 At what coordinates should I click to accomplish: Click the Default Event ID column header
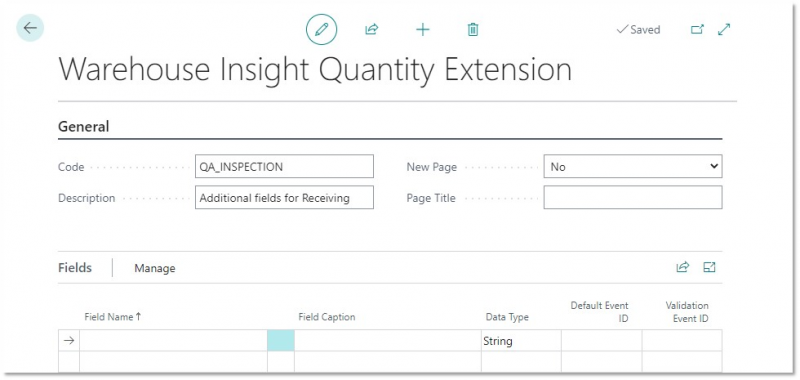(599, 312)
